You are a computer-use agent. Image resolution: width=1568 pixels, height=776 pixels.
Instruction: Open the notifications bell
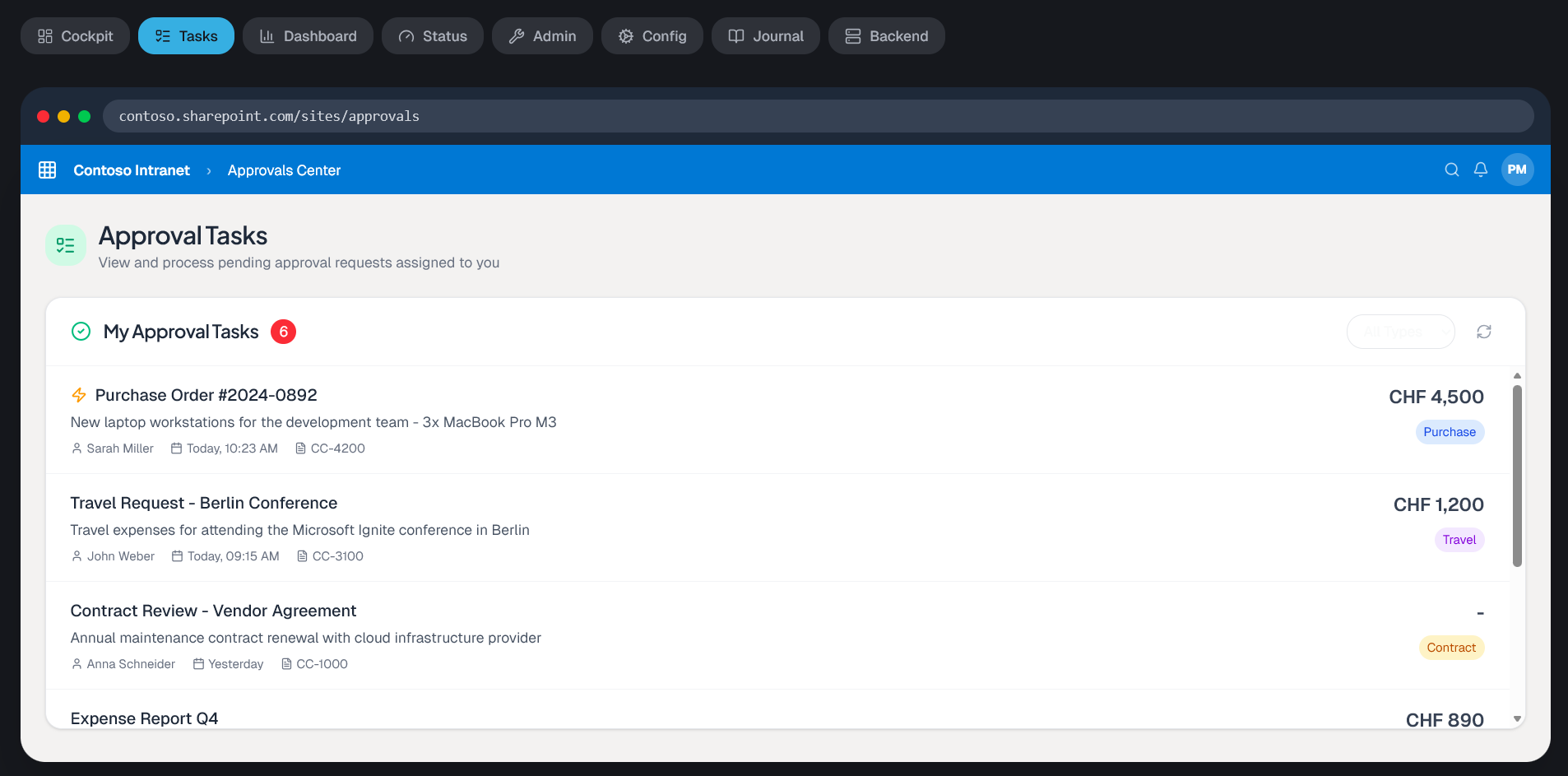[1480, 170]
